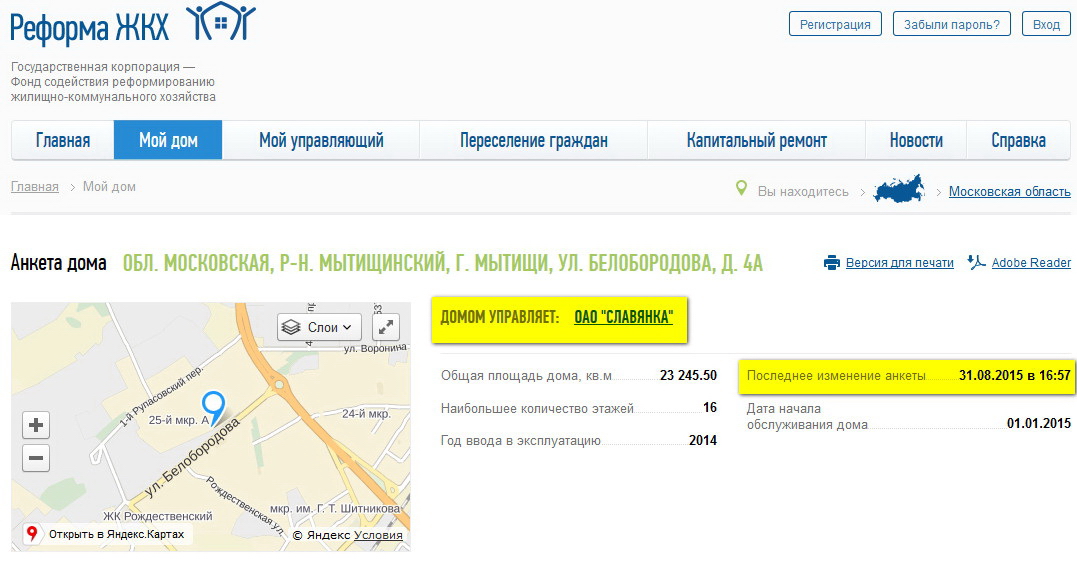The width and height of the screenshot is (1077, 563).
Task: Click the Реформа ЖКХ house logo
Action: click(221, 23)
